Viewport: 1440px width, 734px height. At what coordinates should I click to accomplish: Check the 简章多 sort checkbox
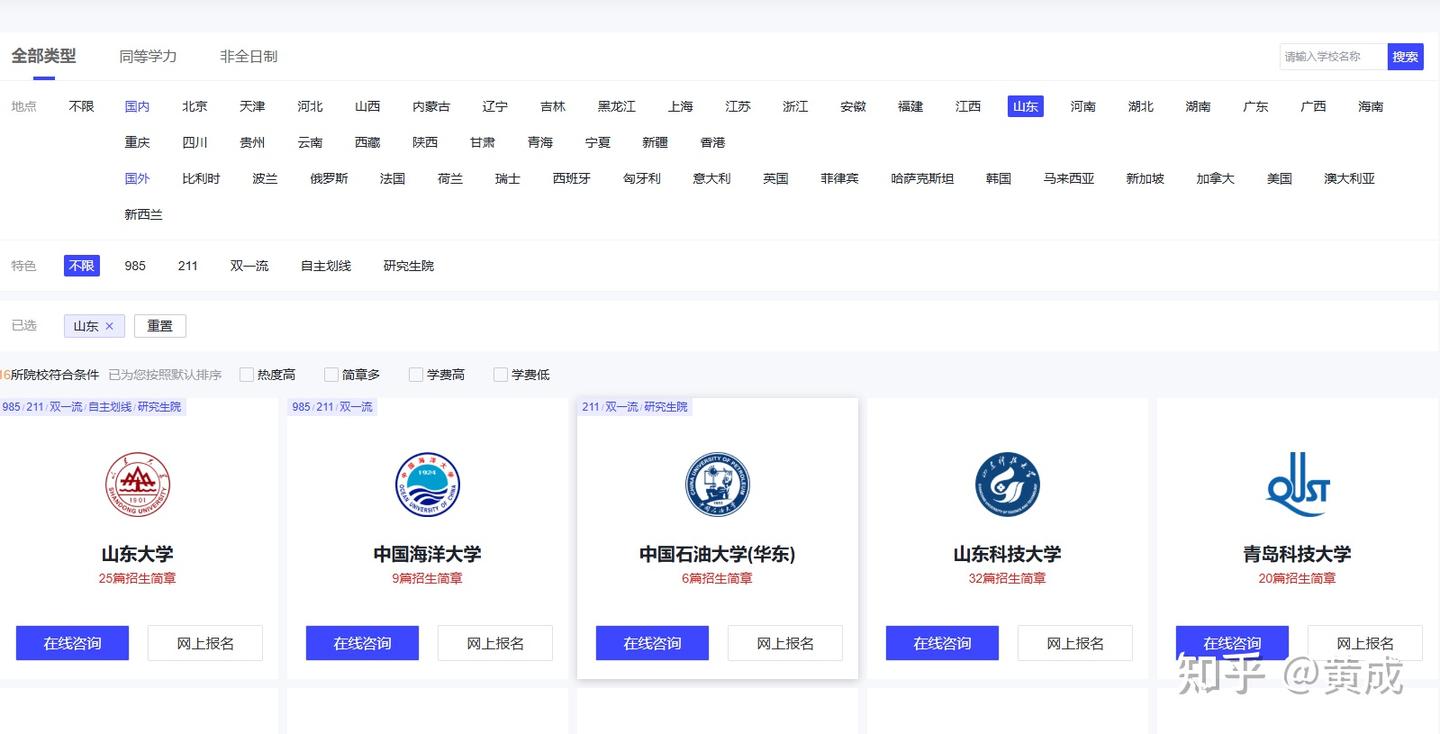[331, 375]
